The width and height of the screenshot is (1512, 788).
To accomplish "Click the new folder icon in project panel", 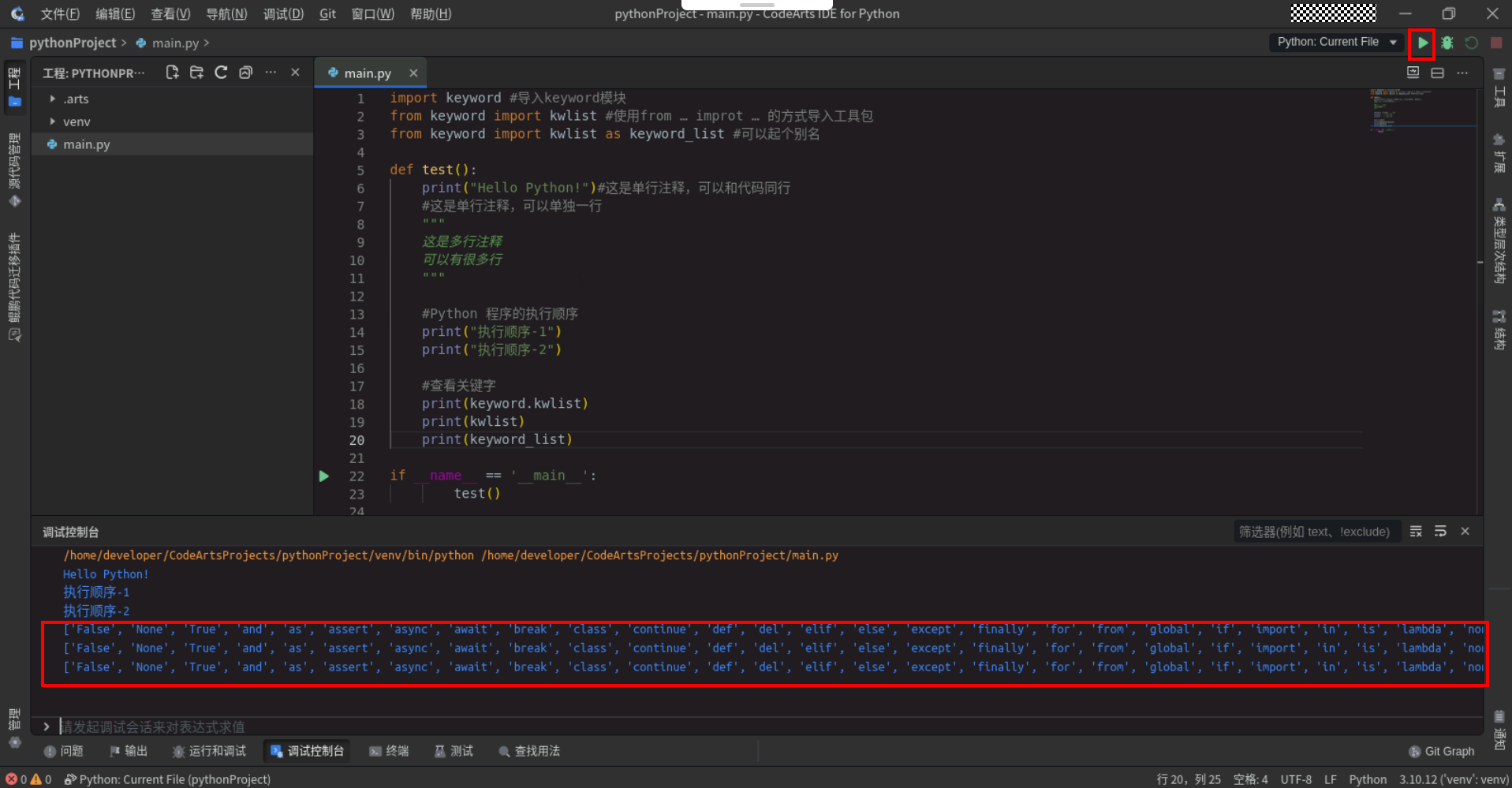I will click(196, 73).
